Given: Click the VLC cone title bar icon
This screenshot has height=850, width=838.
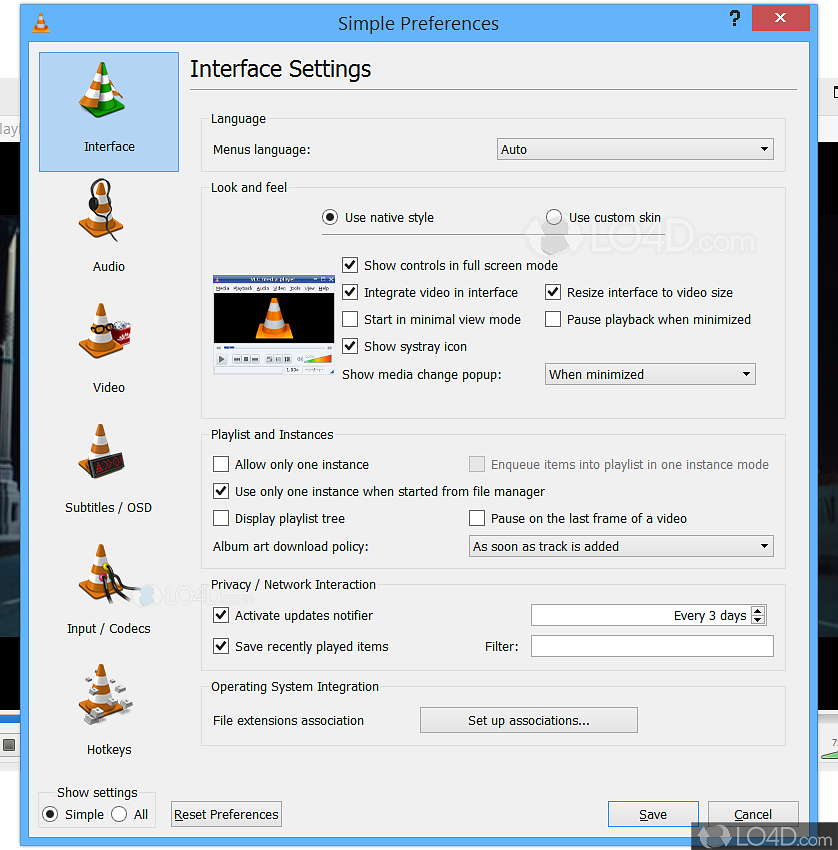Looking at the screenshot, I should point(41,23).
